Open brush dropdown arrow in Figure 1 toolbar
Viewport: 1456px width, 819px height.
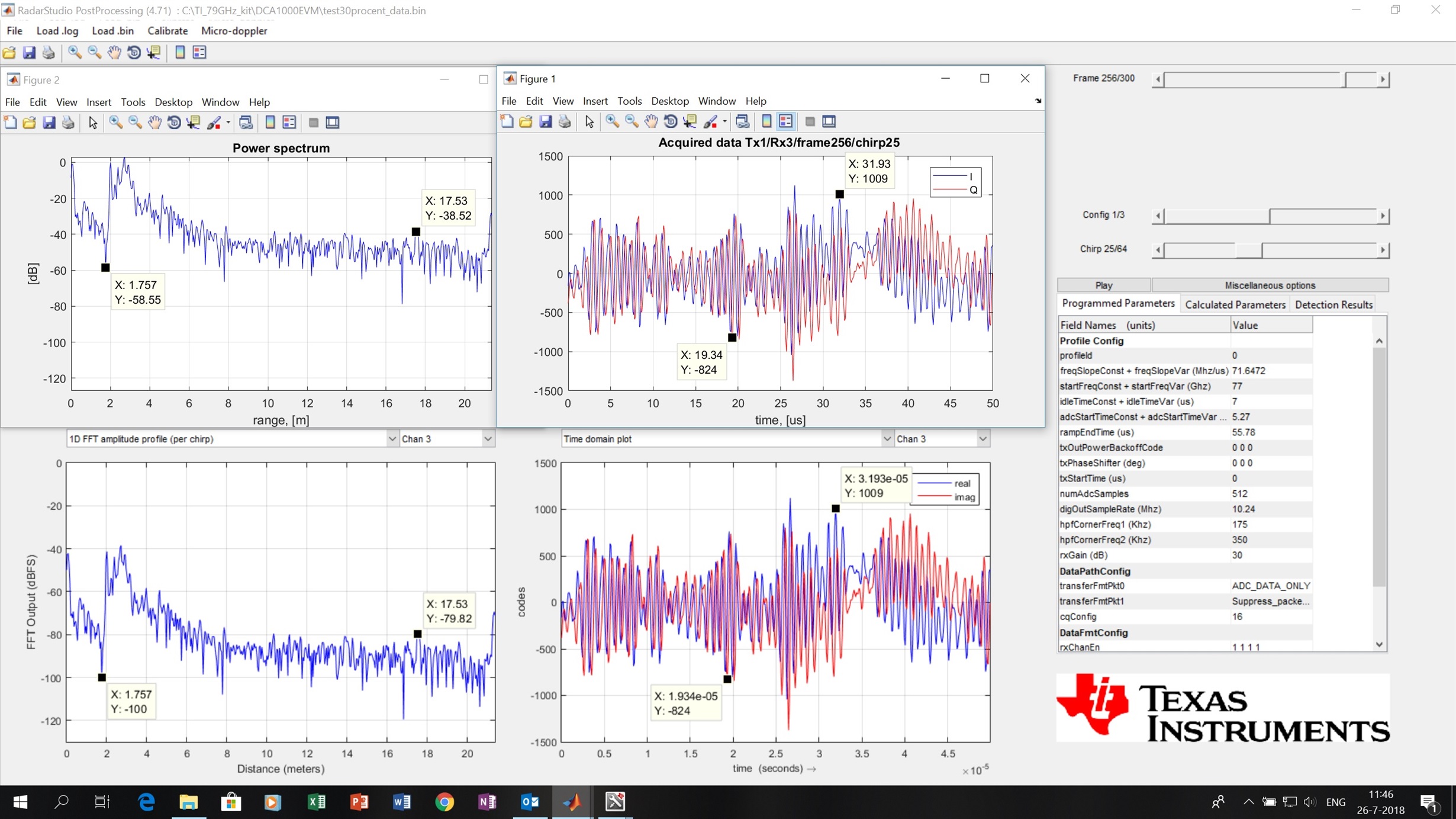724,122
